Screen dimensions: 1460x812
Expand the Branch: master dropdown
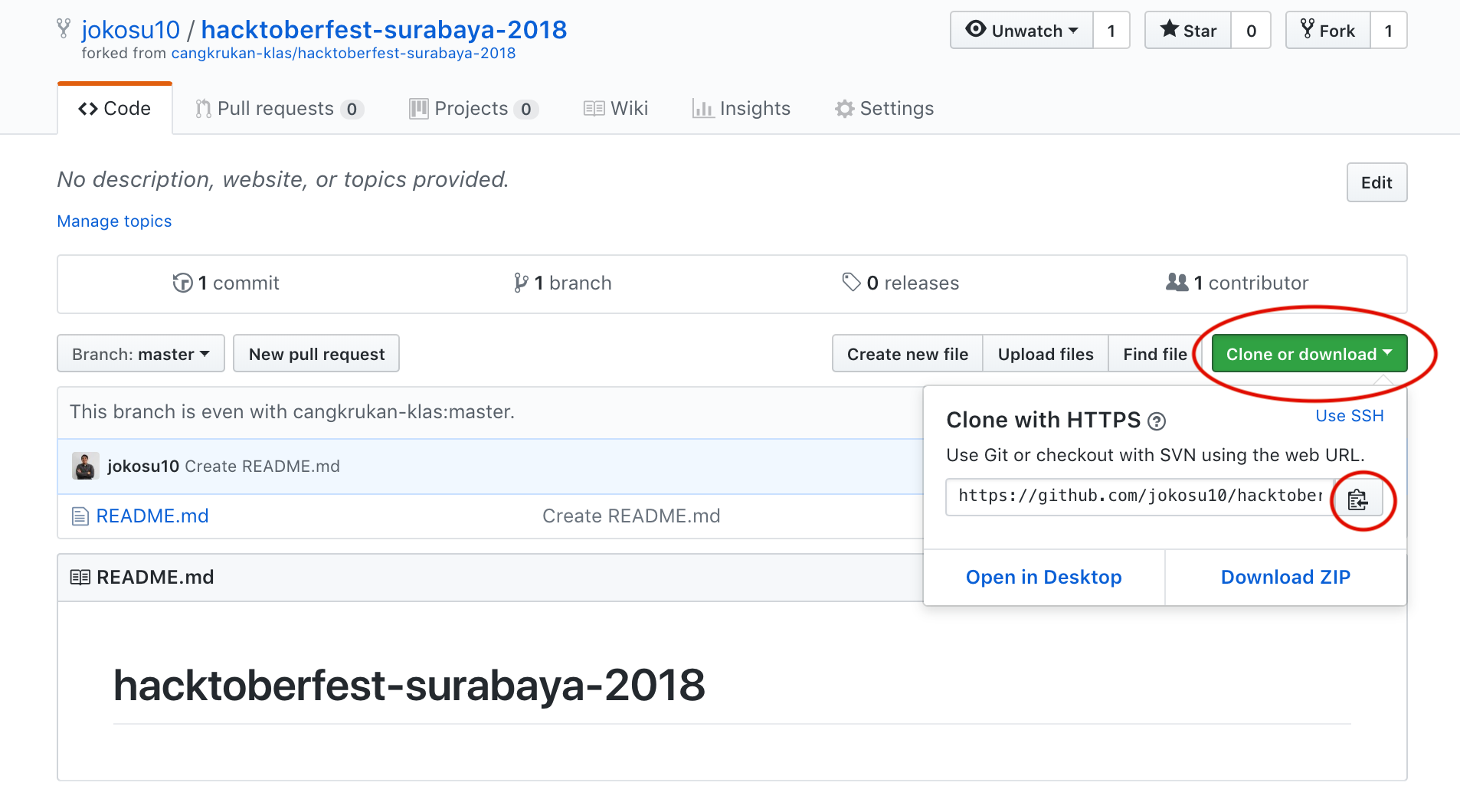coord(141,354)
